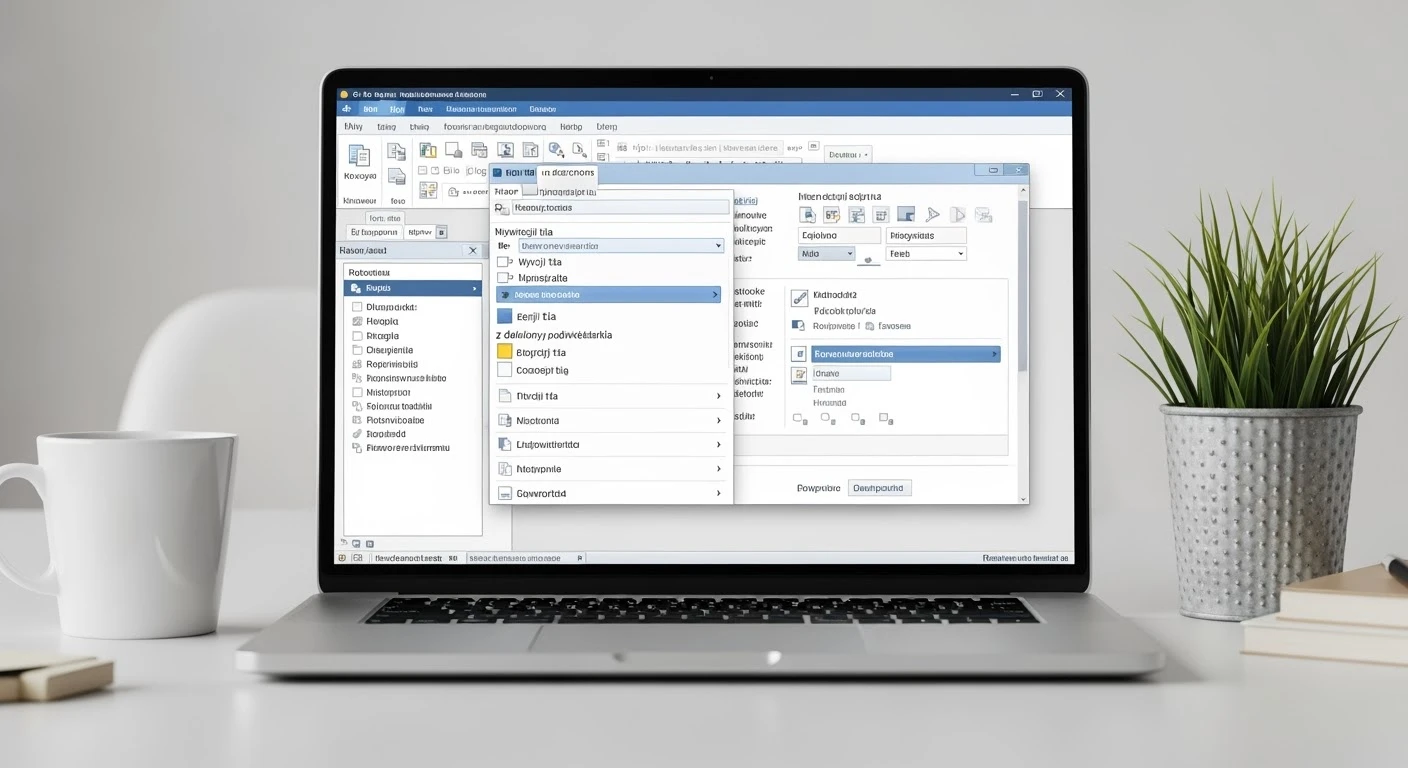The width and height of the screenshot is (1408, 768).
Task: Click the paperclip icon beside 'Roopdtedd'
Action: tap(357, 435)
